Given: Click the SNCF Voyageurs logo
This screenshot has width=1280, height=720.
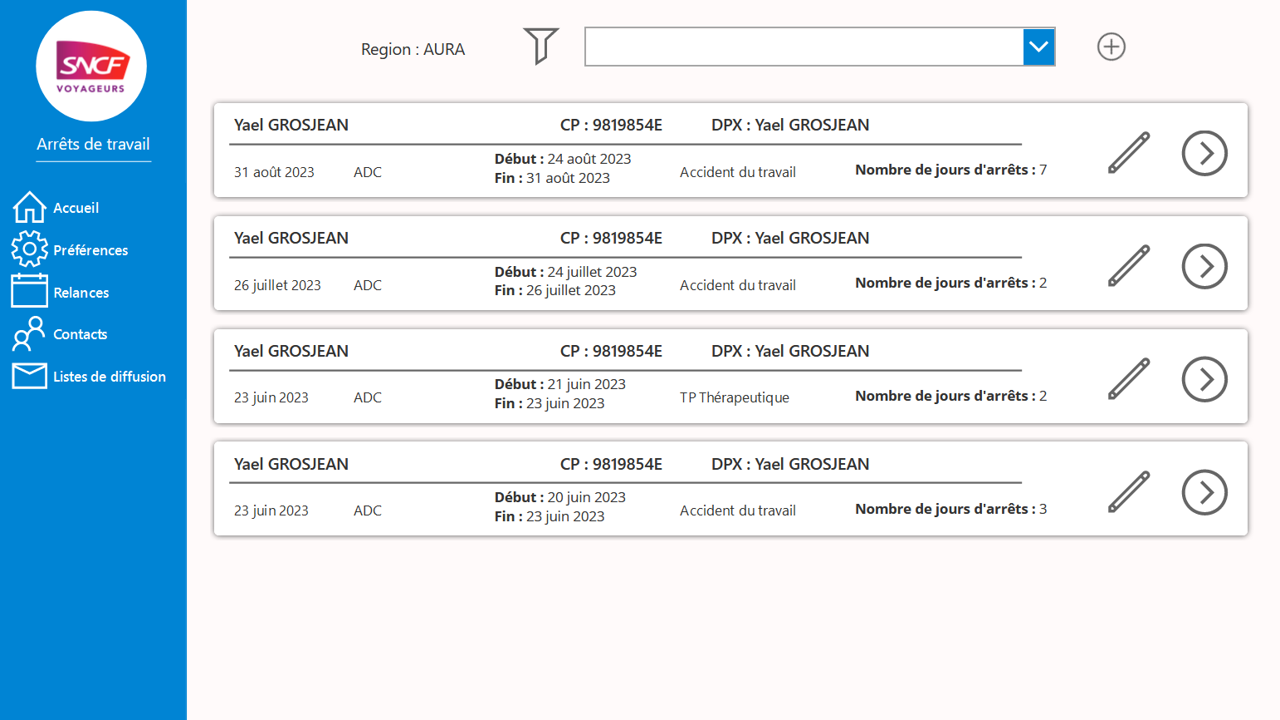Looking at the screenshot, I should click(x=91, y=66).
